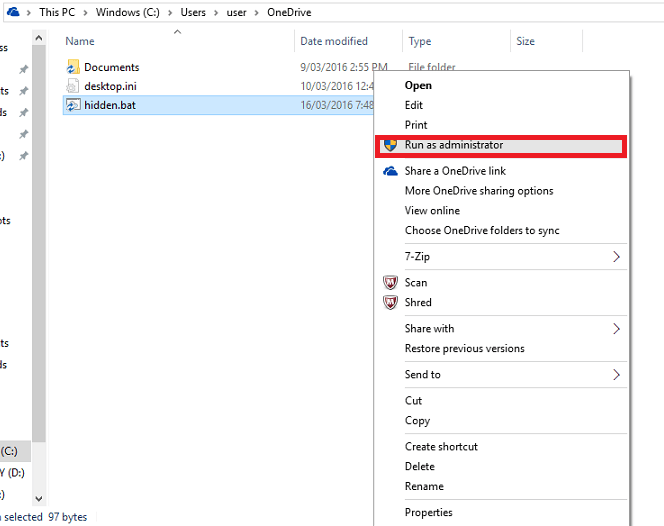Click the shield icon beside Run as administrator
The image size is (664, 526).
pyautogui.click(x=390, y=145)
